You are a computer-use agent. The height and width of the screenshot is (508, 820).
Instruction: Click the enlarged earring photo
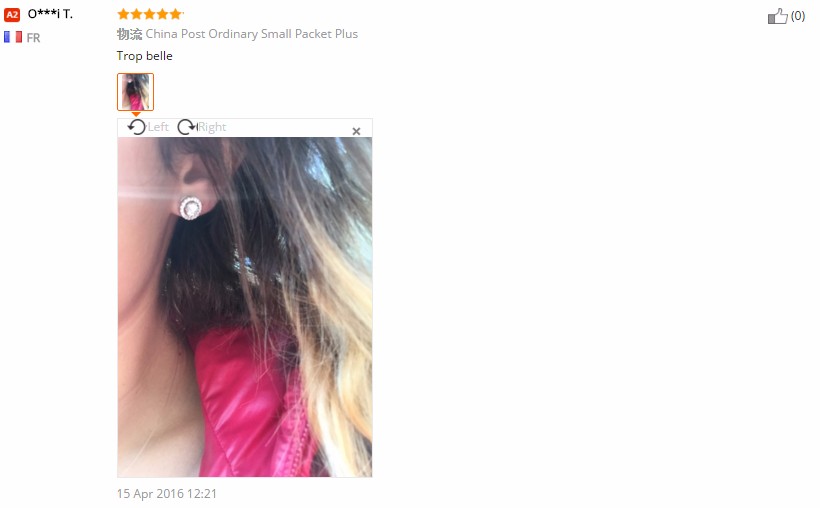point(245,307)
